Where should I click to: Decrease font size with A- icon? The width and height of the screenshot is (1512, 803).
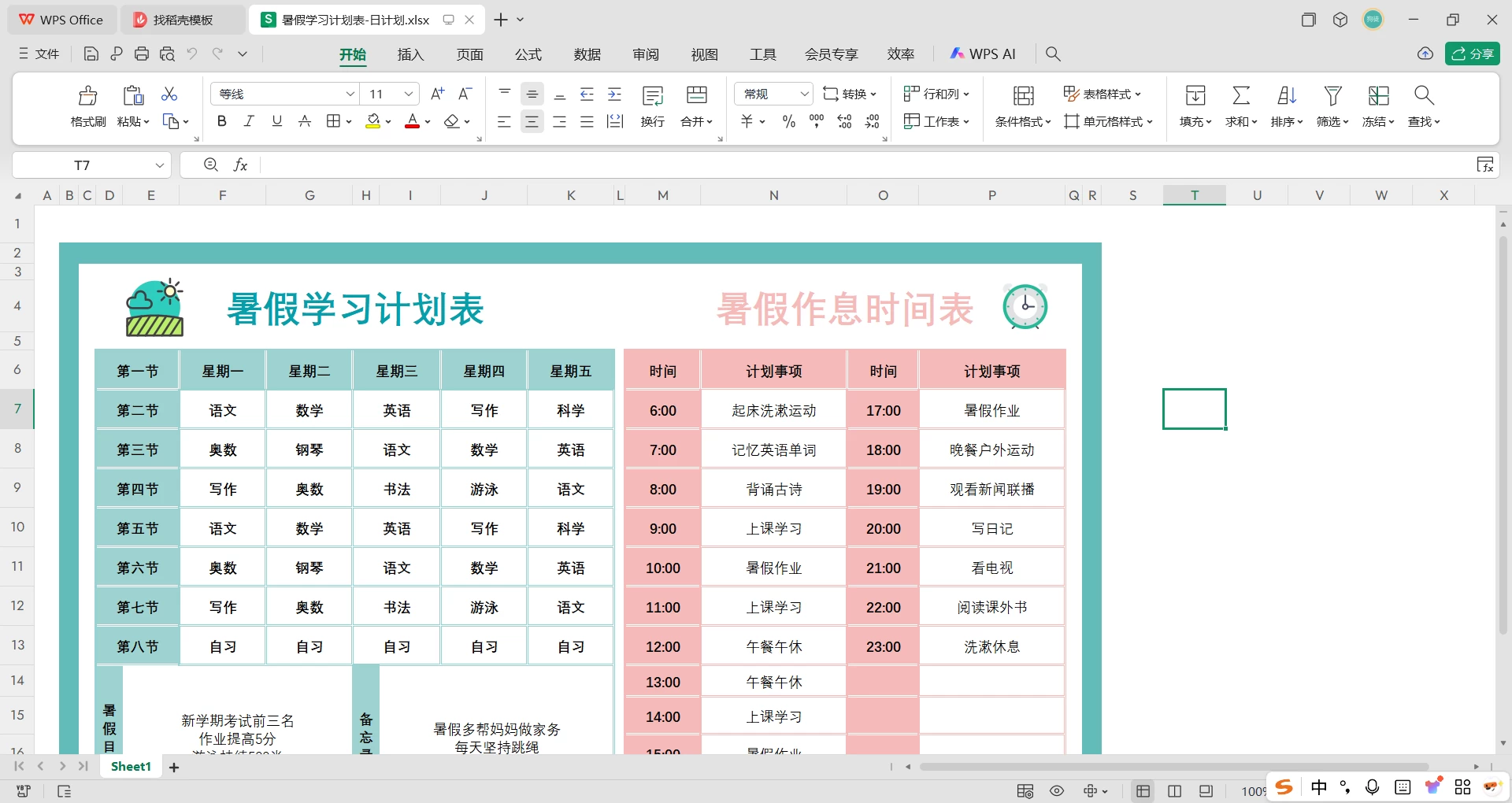coord(465,94)
